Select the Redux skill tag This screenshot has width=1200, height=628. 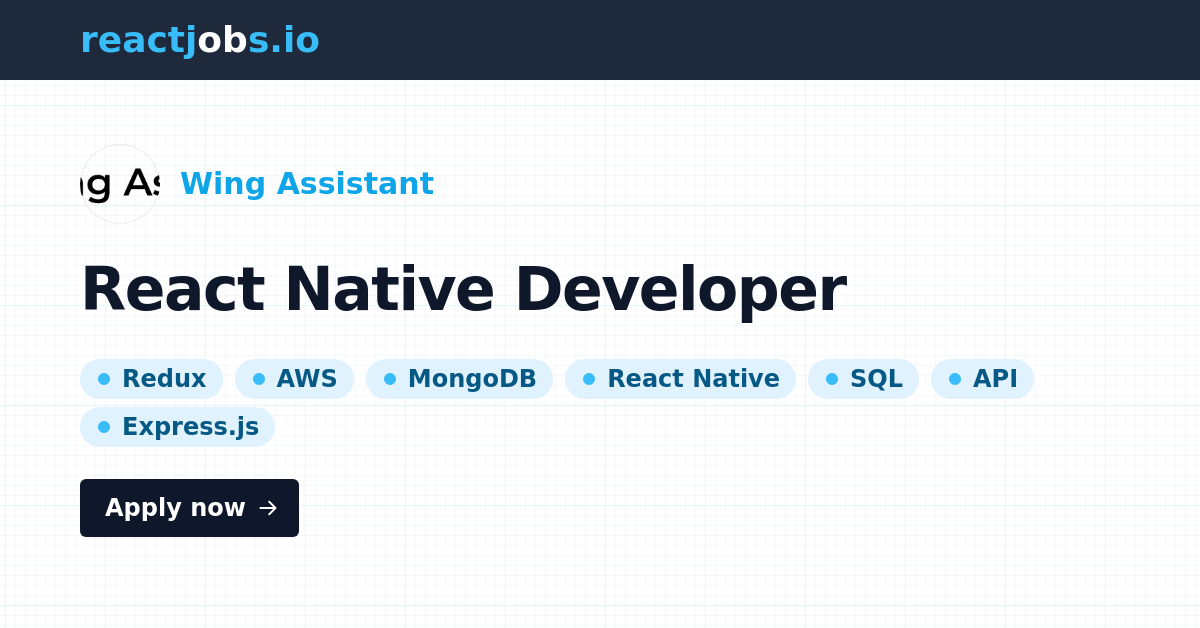coord(151,379)
